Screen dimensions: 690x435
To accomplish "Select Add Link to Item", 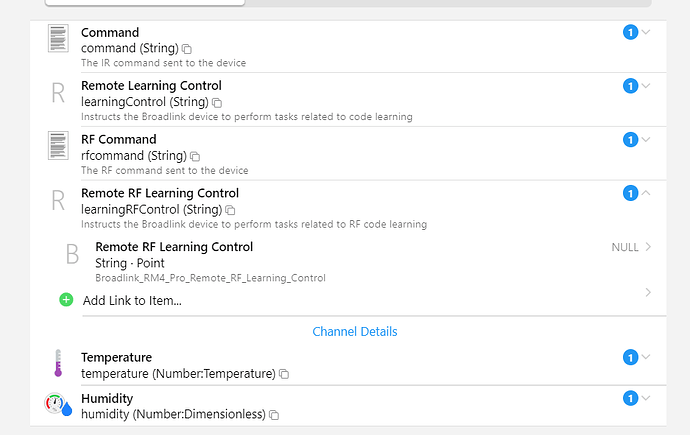I will 132,300.
